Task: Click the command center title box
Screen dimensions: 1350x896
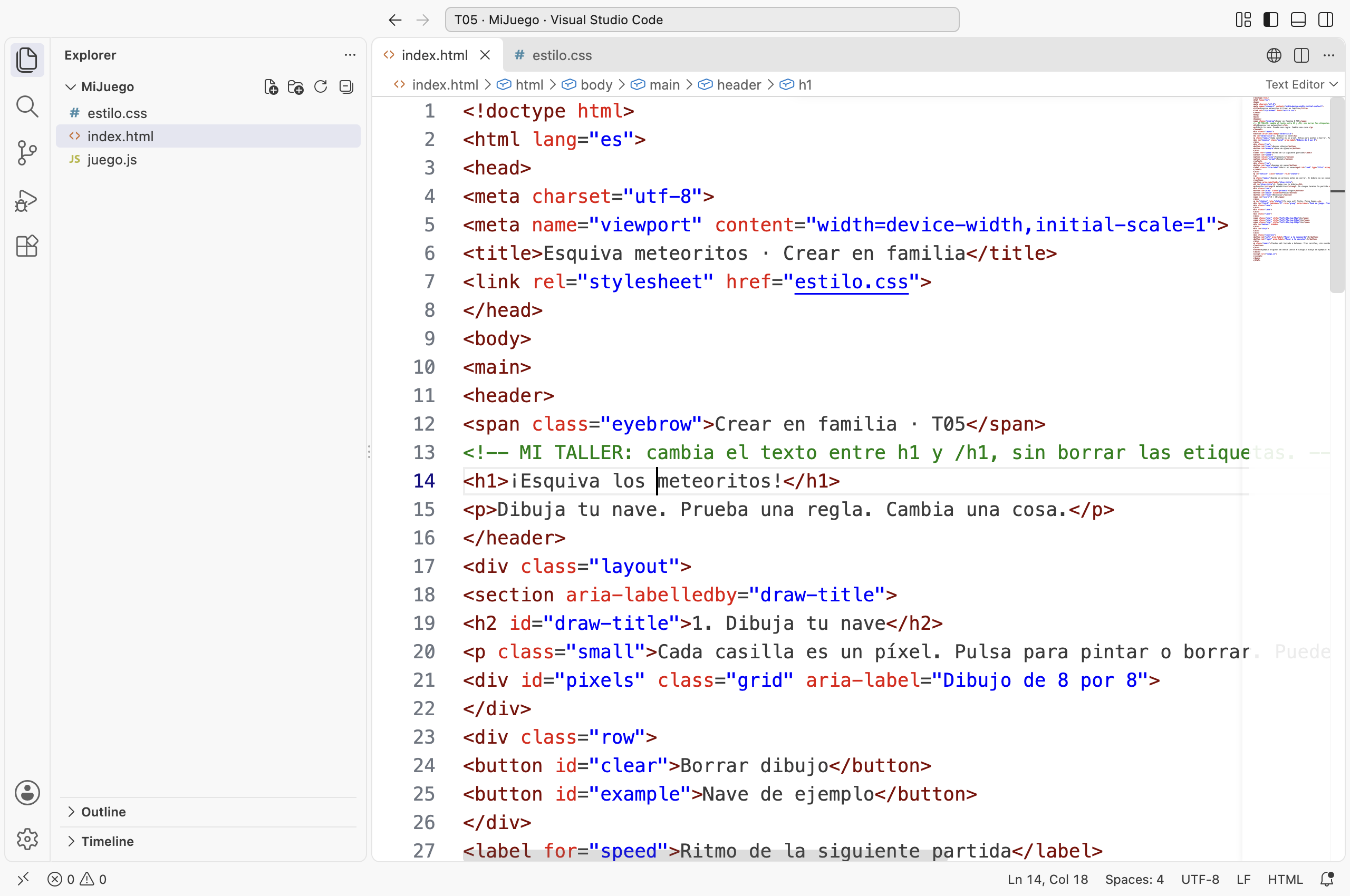Action: [x=701, y=20]
